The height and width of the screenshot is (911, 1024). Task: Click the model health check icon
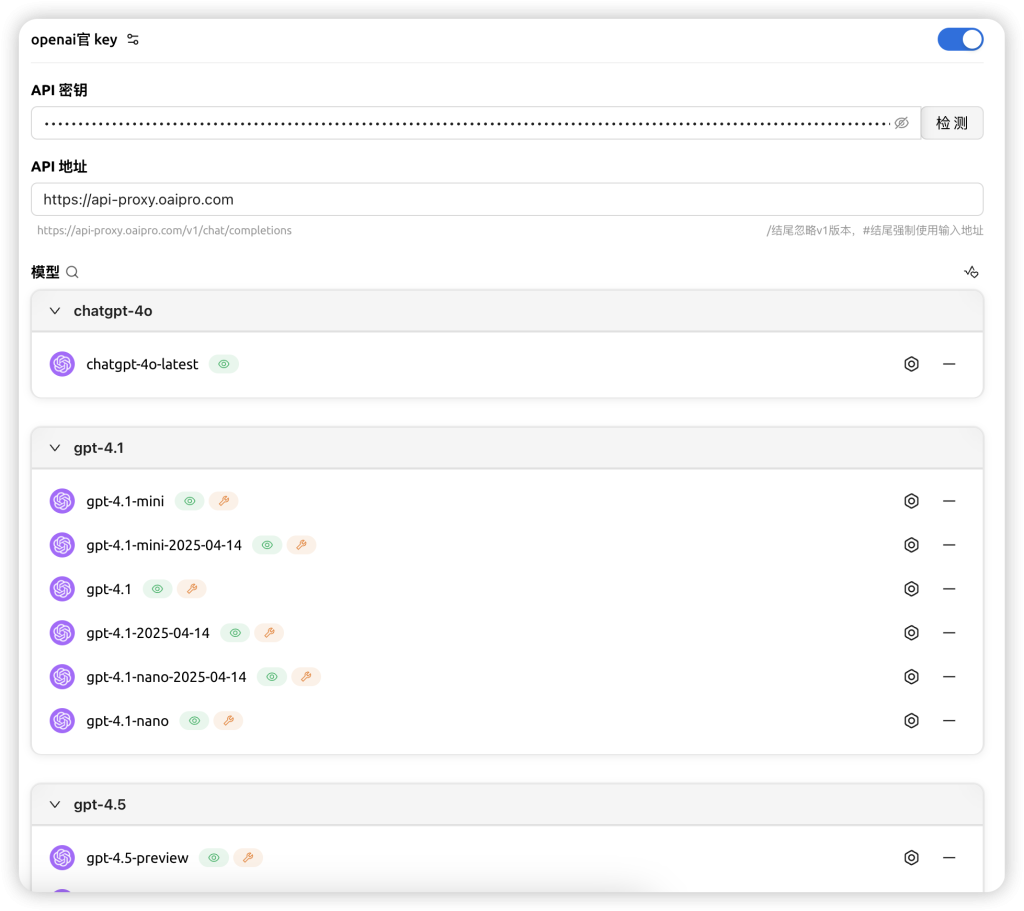click(x=971, y=272)
